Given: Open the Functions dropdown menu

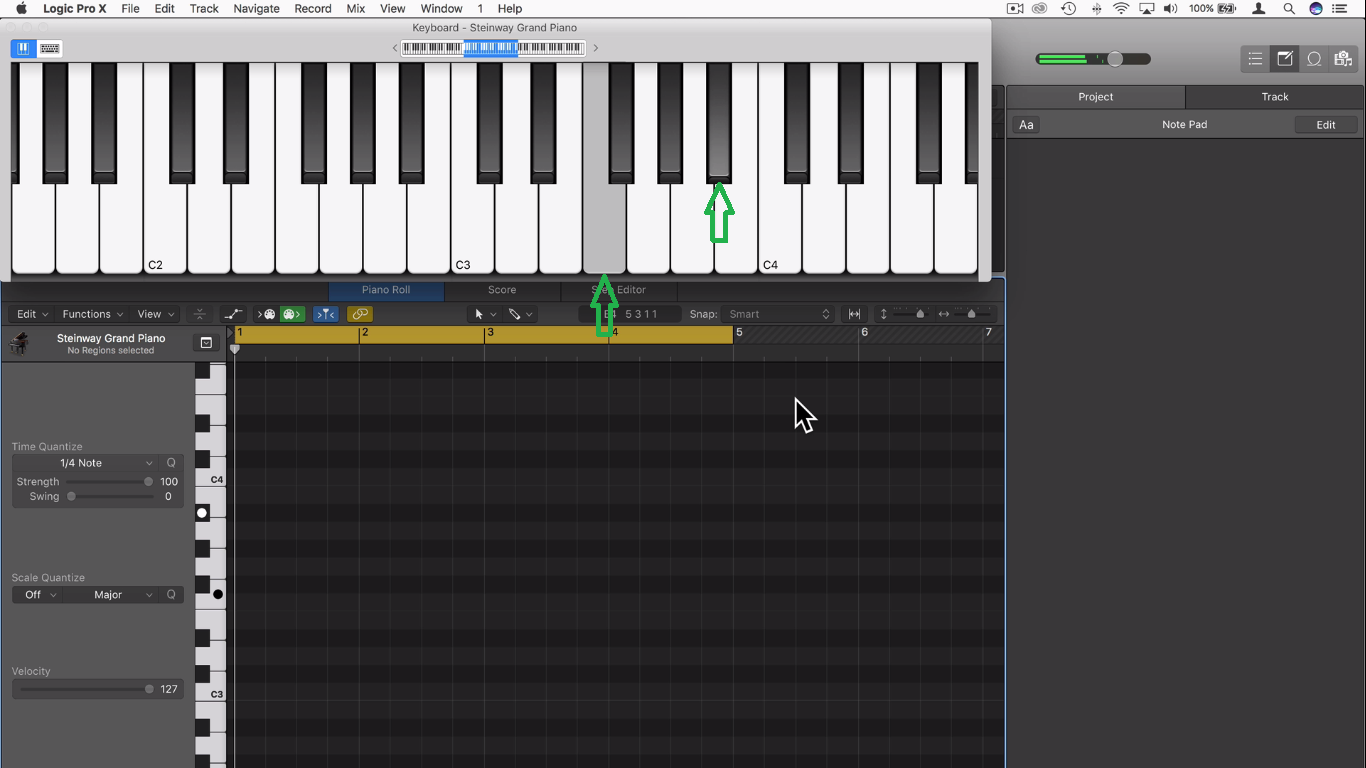Looking at the screenshot, I should click(93, 314).
